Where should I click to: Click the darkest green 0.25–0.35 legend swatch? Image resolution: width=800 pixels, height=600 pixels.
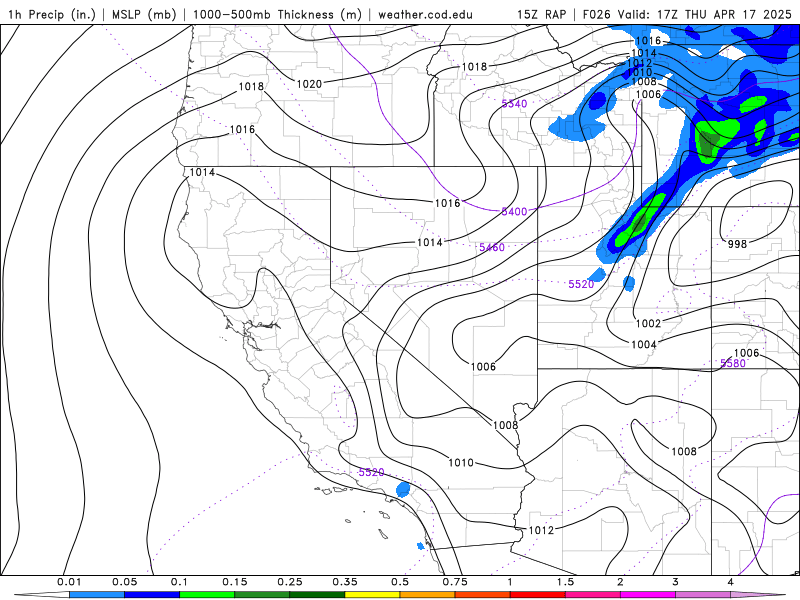(317, 595)
